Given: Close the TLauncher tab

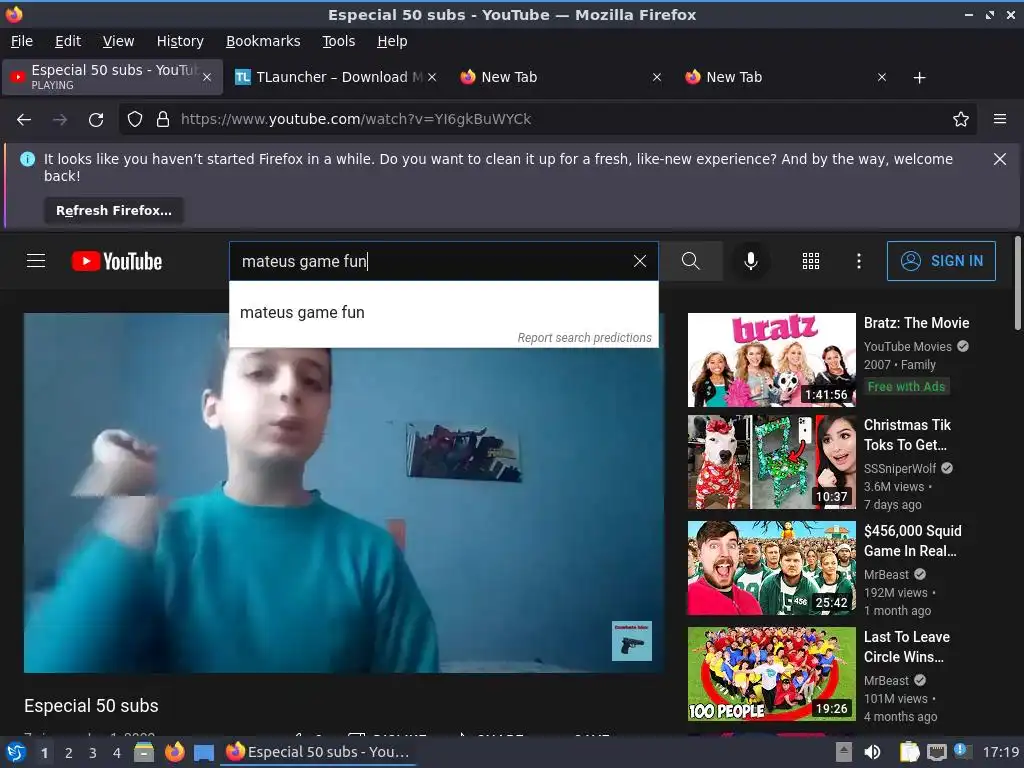Looking at the screenshot, I should coord(432,77).
